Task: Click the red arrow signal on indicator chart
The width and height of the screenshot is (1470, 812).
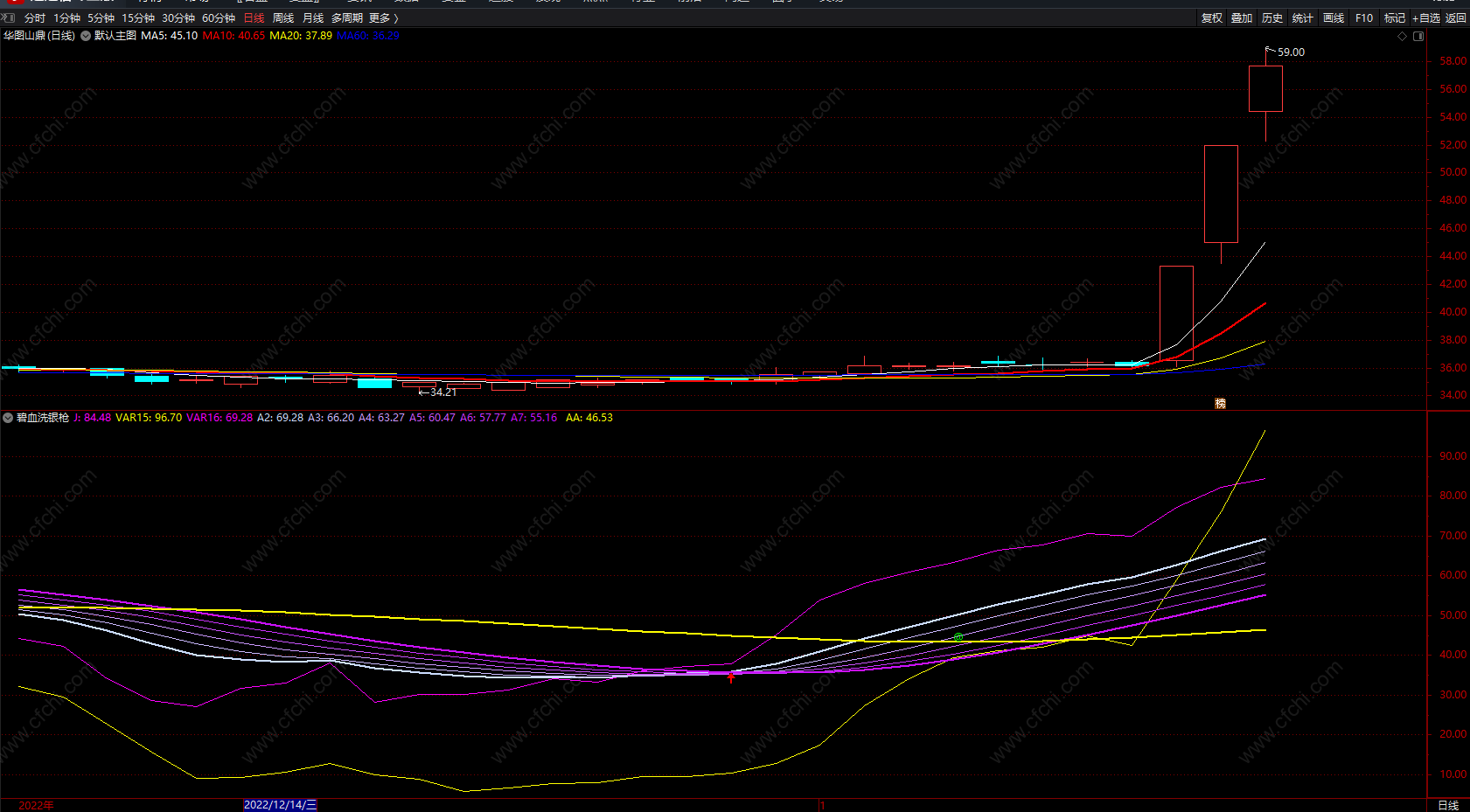Action: (x=731, y=677)
